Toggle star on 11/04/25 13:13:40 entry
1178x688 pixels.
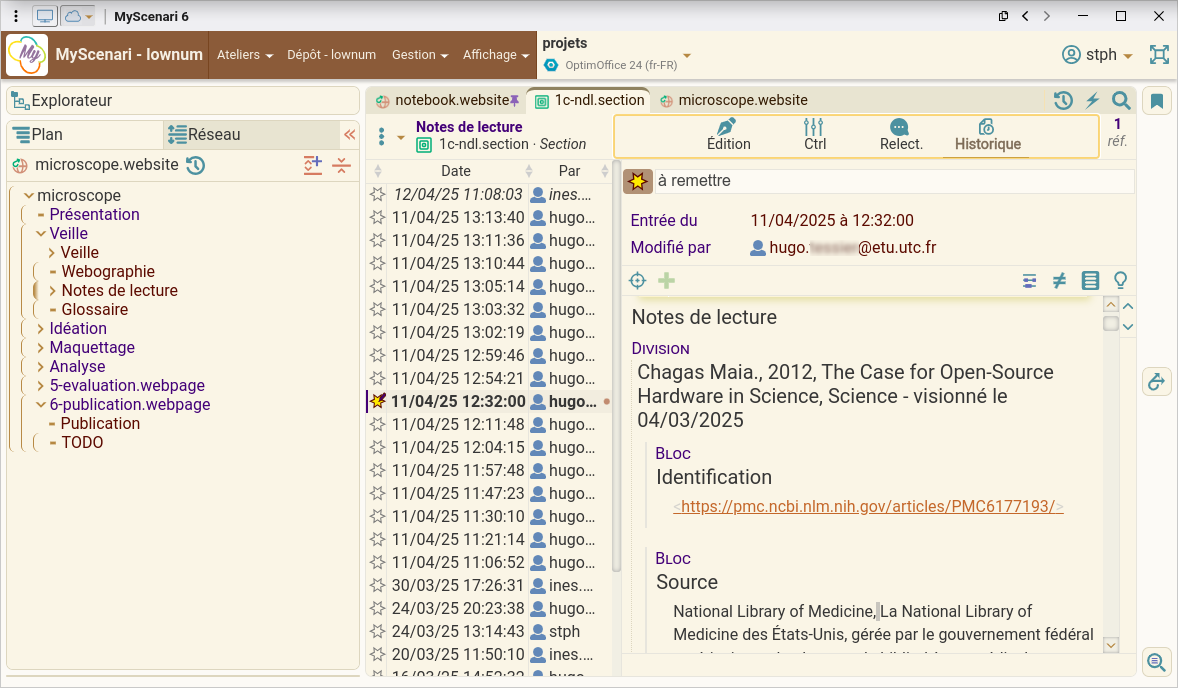click(x=377, y=217)
